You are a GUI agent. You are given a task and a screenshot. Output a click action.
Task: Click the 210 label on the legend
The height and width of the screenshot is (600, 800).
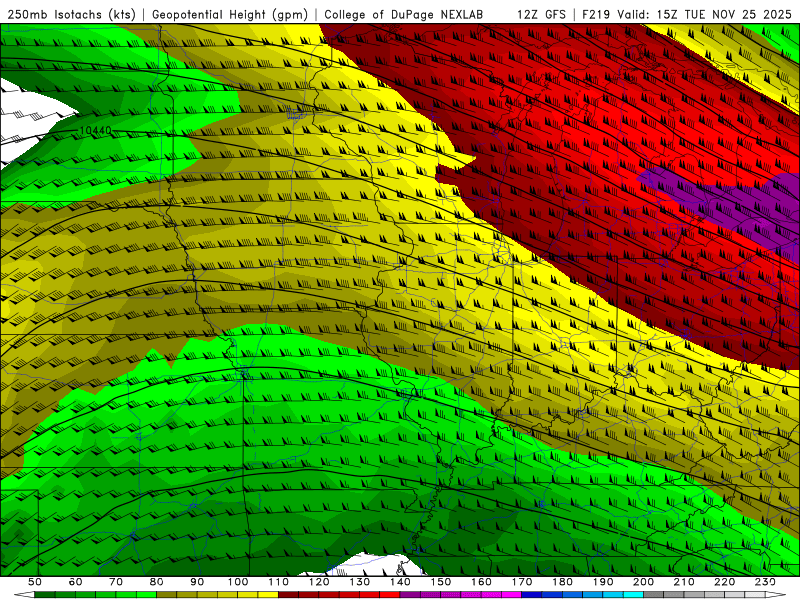[x=685, y=582]
